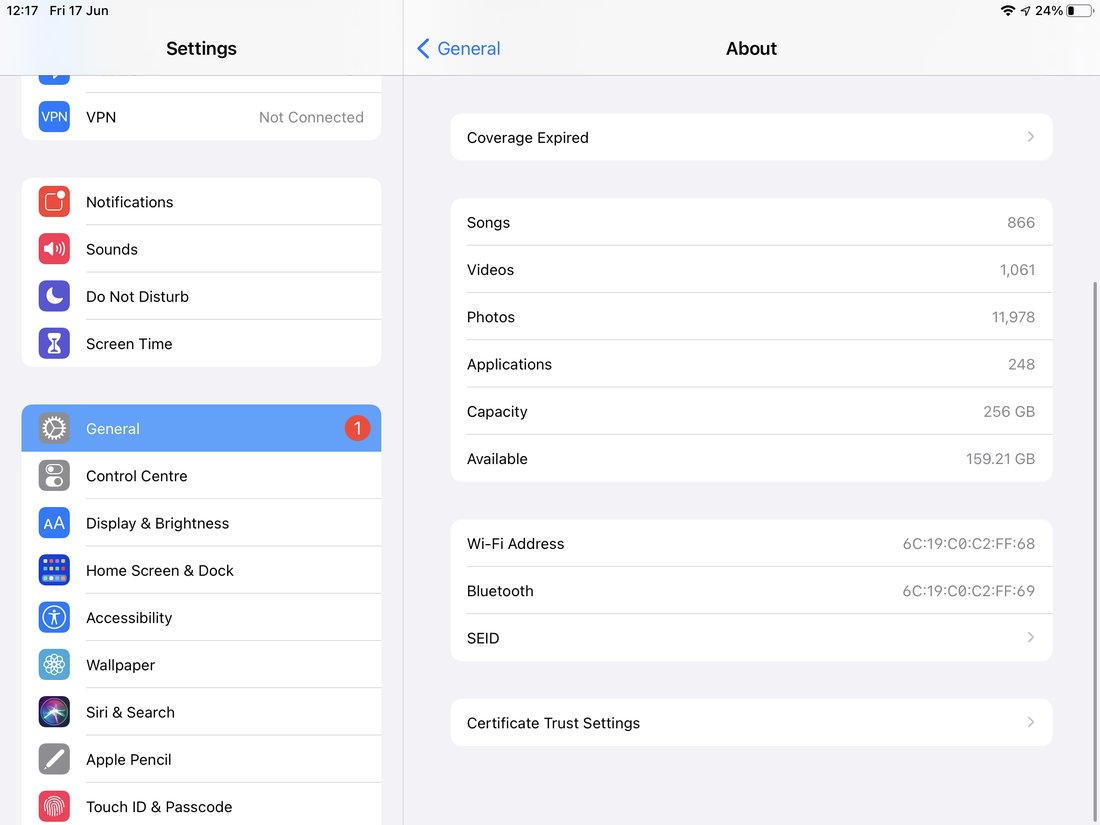Tap the Accessibility figure icon
The width and height of the screenshot is (1100, 825).
pyautogui.click(x=54, y=617)
